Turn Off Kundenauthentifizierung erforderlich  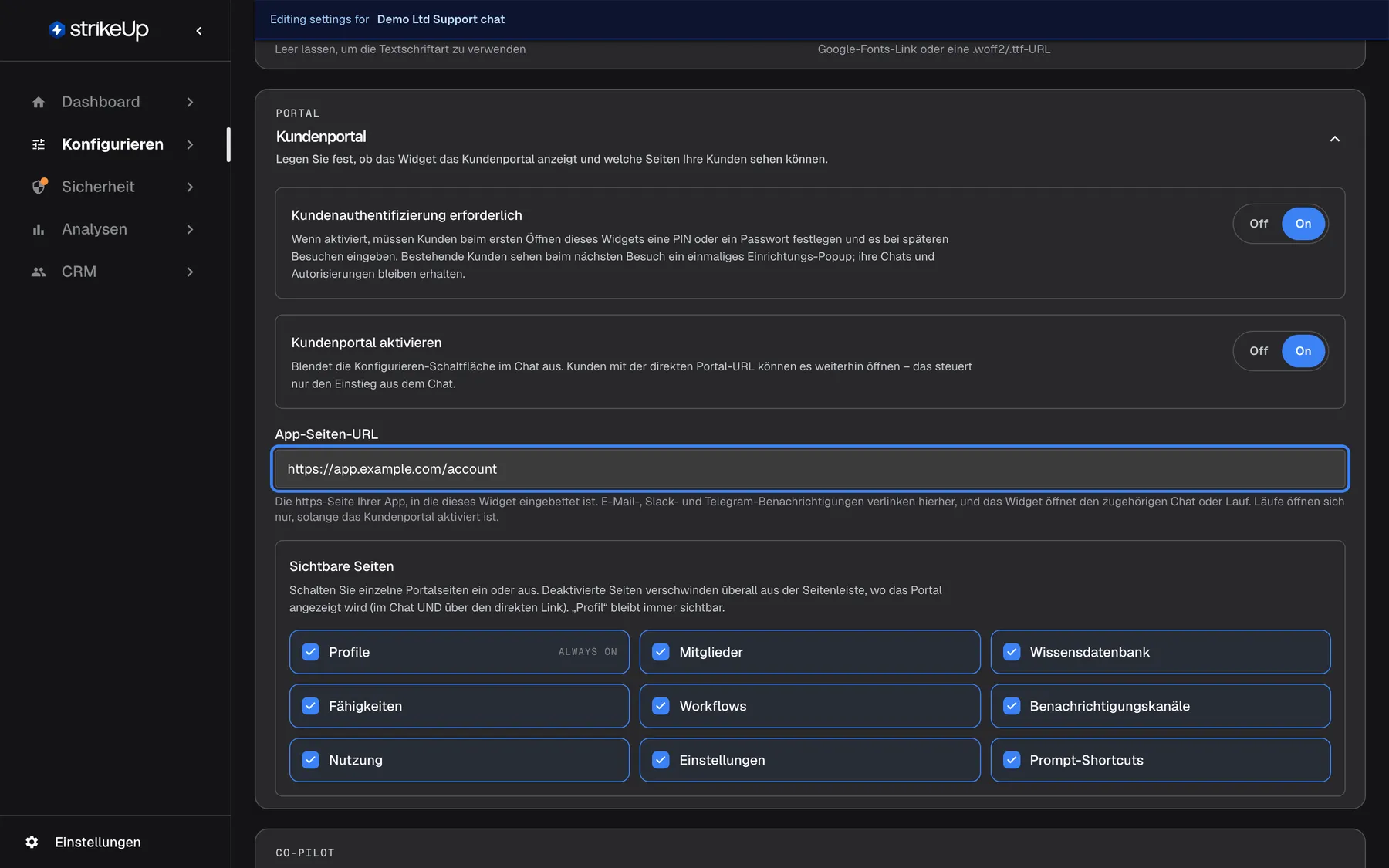[x=1259, y=224]
